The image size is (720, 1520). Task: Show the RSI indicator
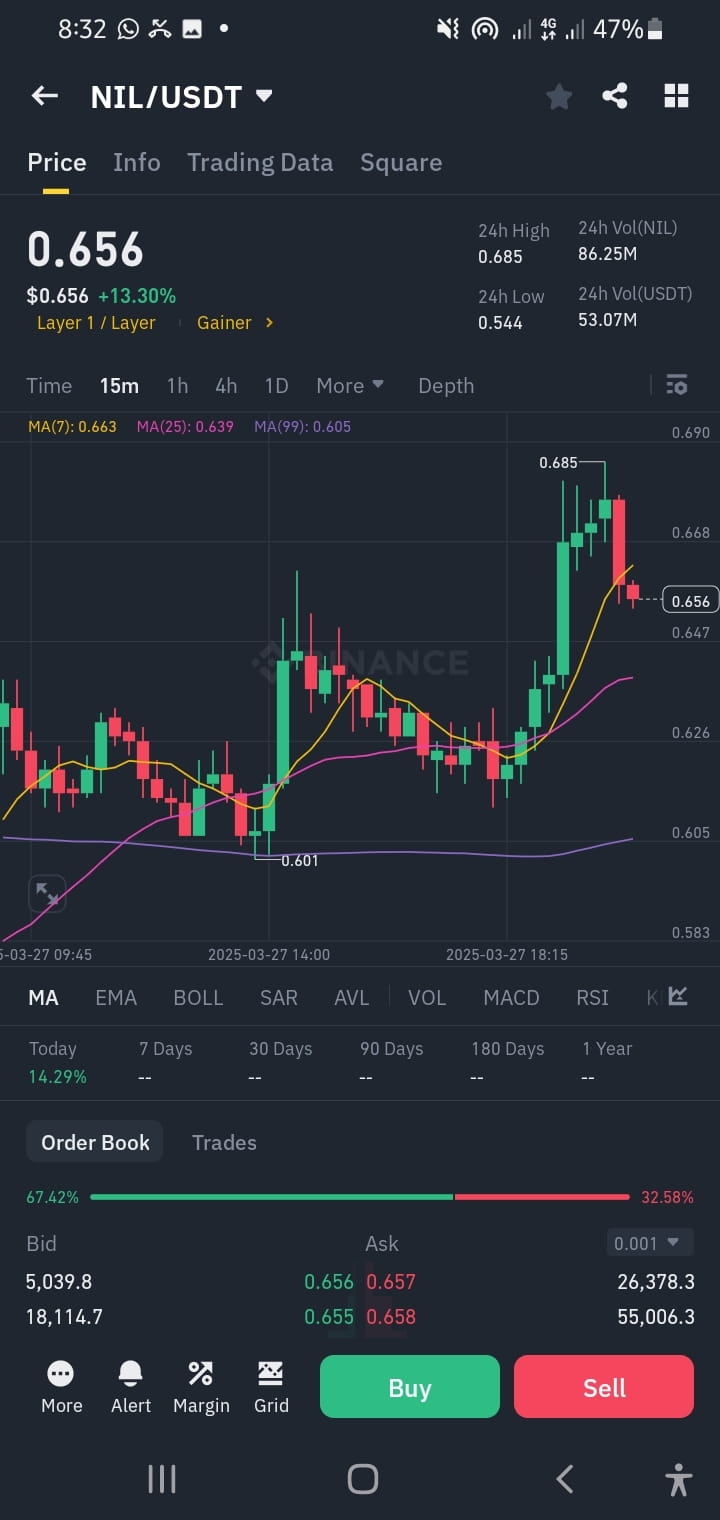point(592,997)
